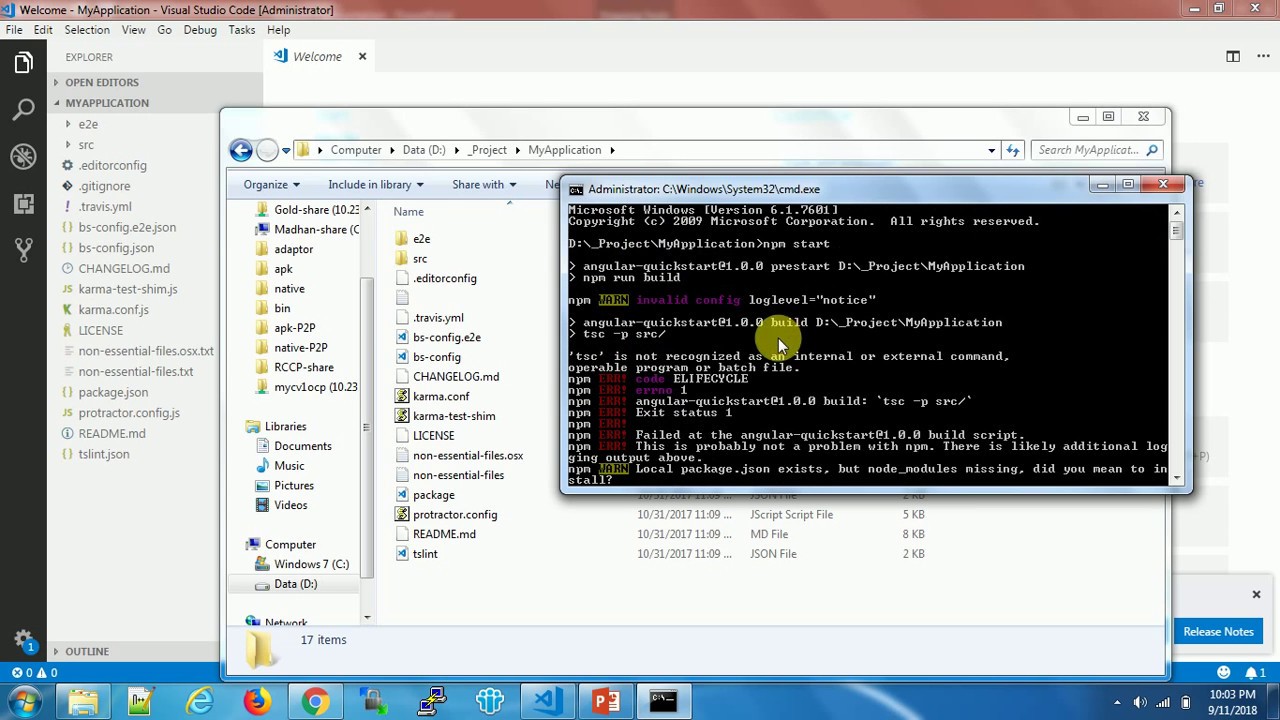Click the clock in the system tray
Image resolution: width=1280 pixels, height=720 pixels.
(x=1232, y=701)
